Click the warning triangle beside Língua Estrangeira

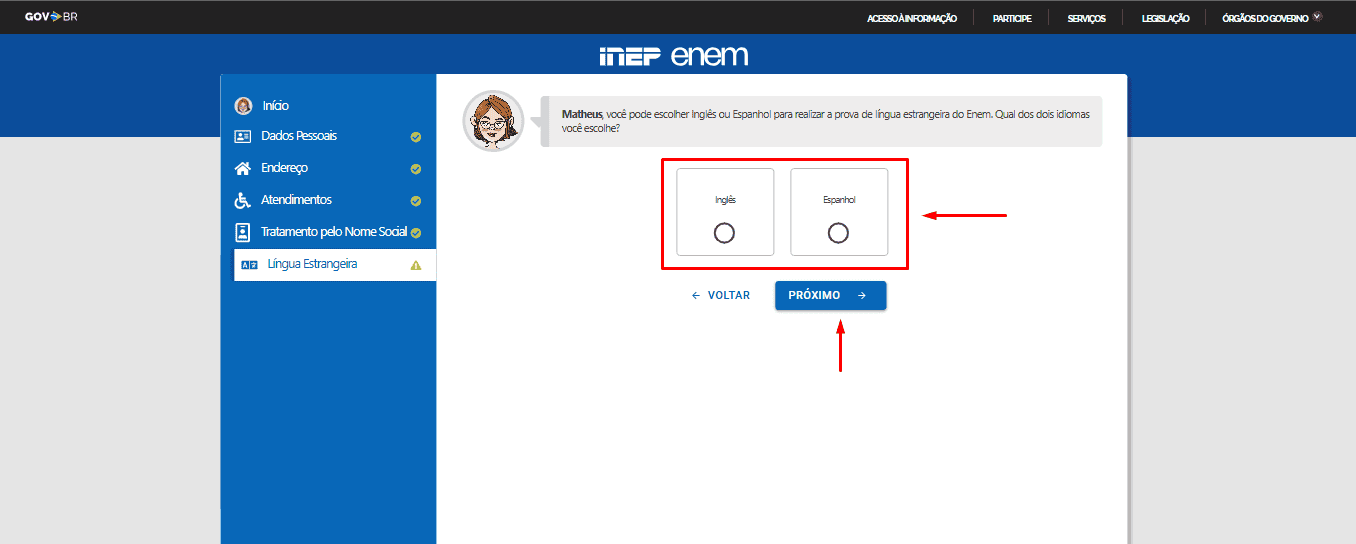[x=416, y=265]
